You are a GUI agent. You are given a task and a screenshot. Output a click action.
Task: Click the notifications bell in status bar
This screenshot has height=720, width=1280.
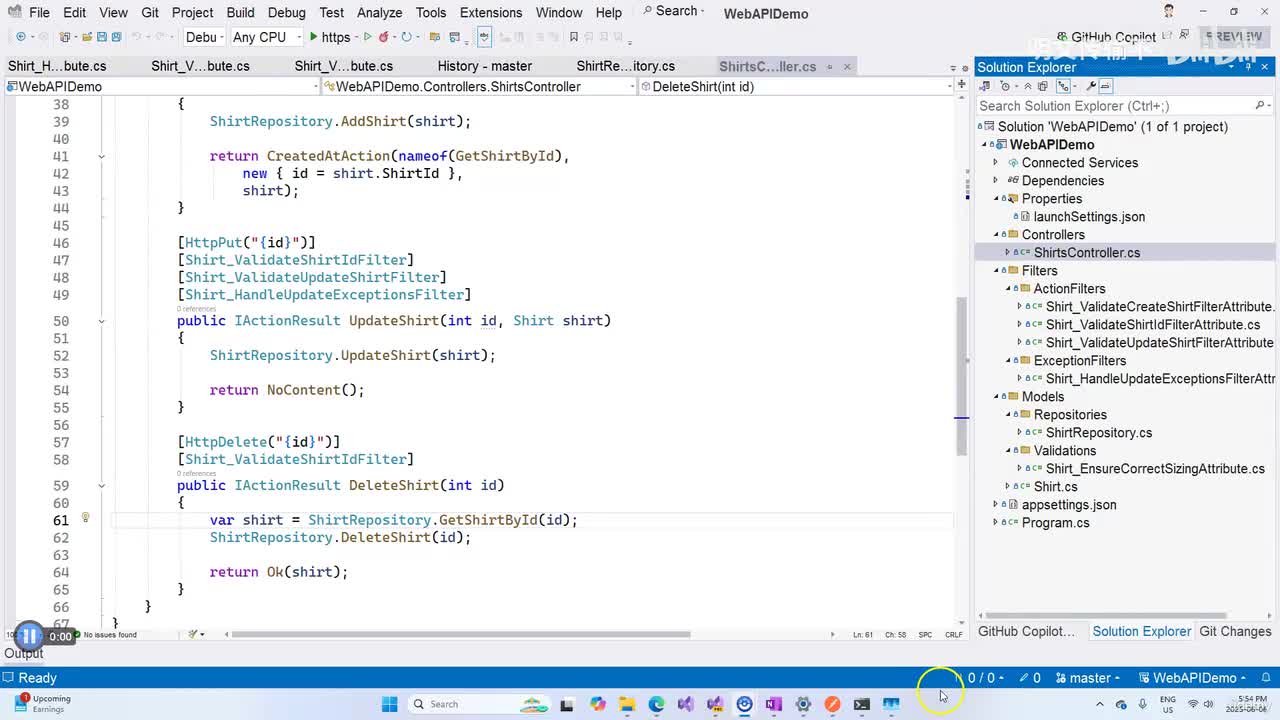coord(1265,677)
